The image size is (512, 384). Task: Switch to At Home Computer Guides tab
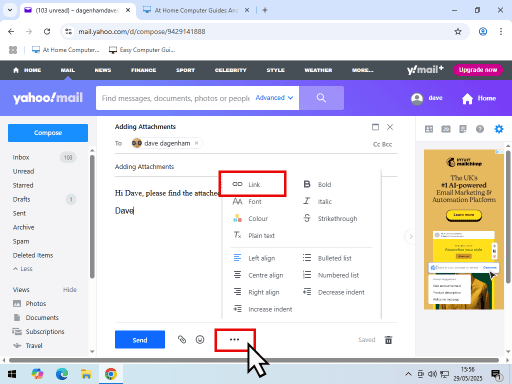tap(195, 10)
